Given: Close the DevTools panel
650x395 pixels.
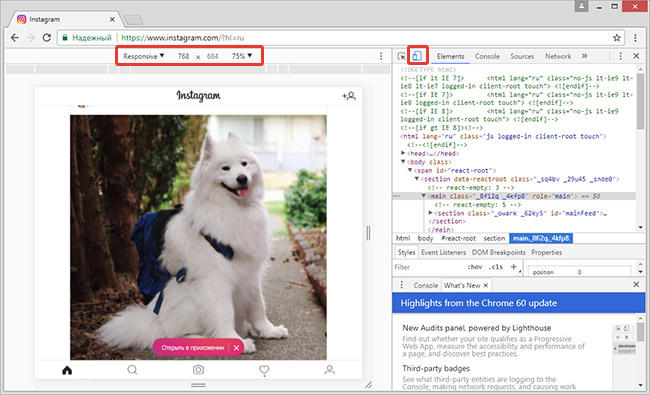Looking at the screenshot, I should pos(636,56).
